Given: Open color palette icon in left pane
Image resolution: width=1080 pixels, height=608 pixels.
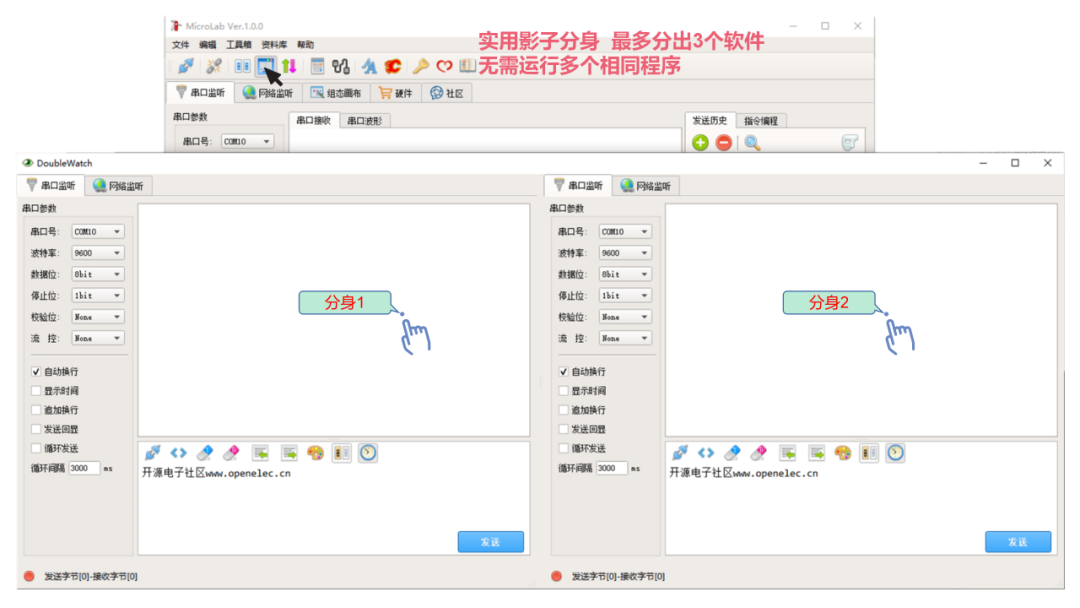Looking at the screenshot, I should [315, 452].
